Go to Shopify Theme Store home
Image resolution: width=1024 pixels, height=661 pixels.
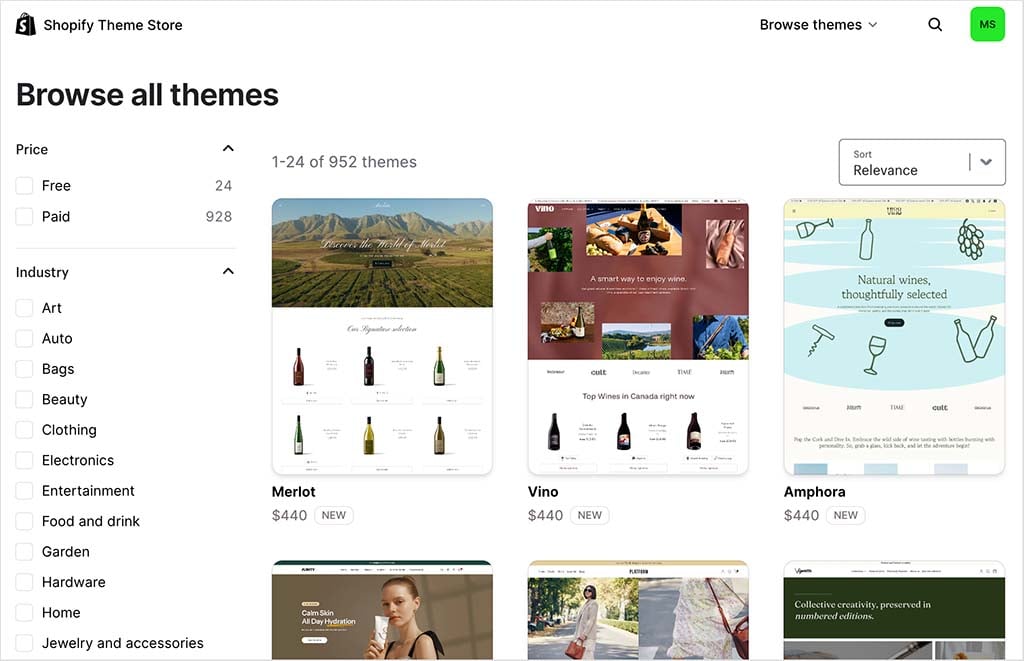(x=112, y=25)
